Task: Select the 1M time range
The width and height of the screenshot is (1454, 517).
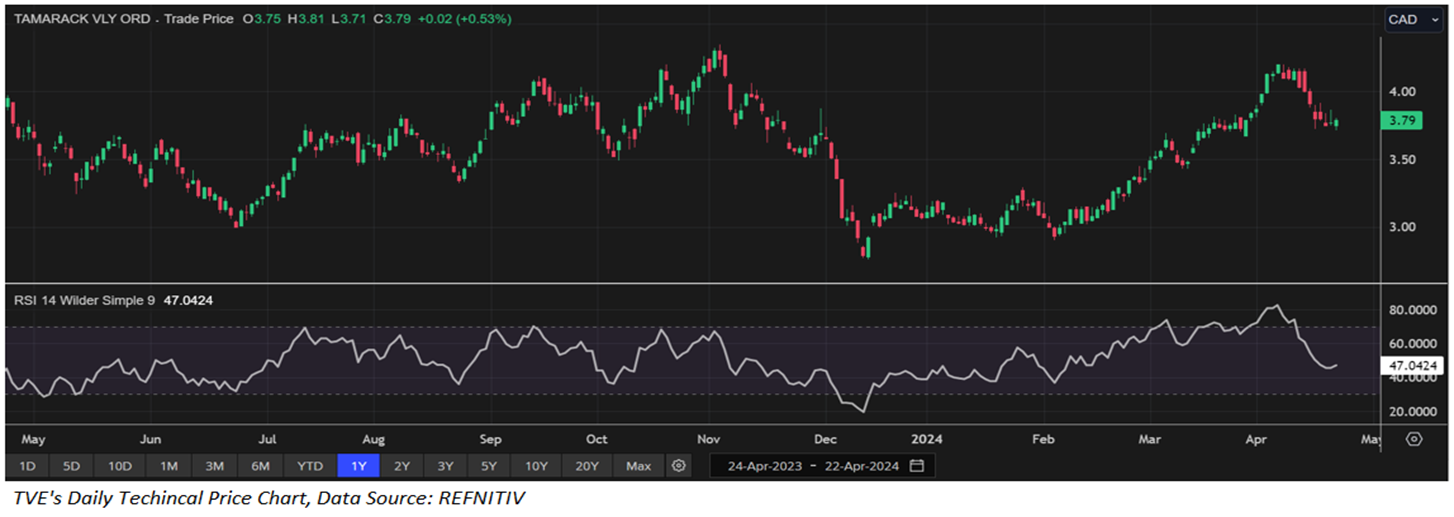Action: click(168, 466)
